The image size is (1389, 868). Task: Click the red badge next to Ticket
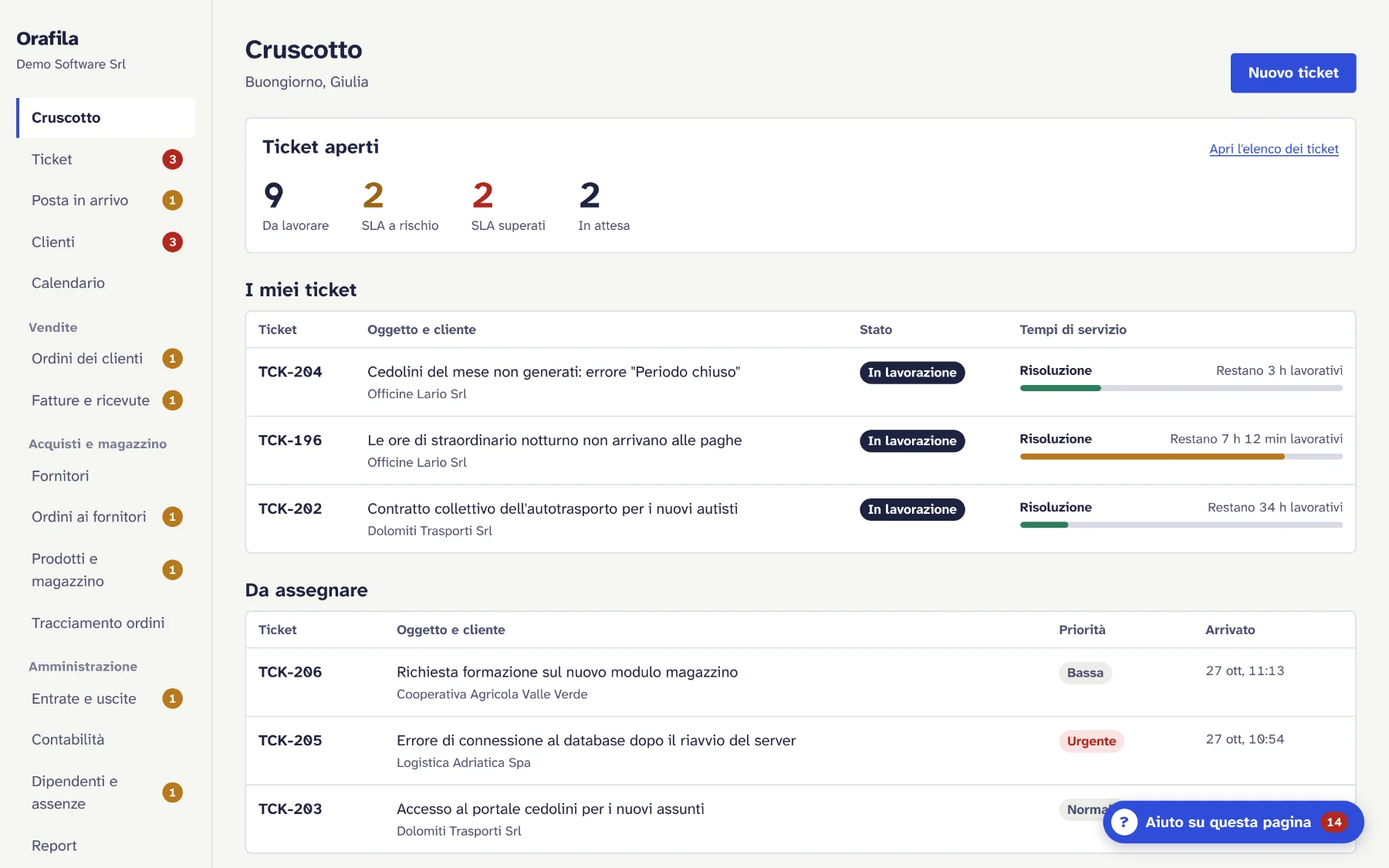(x=172, y=159)
